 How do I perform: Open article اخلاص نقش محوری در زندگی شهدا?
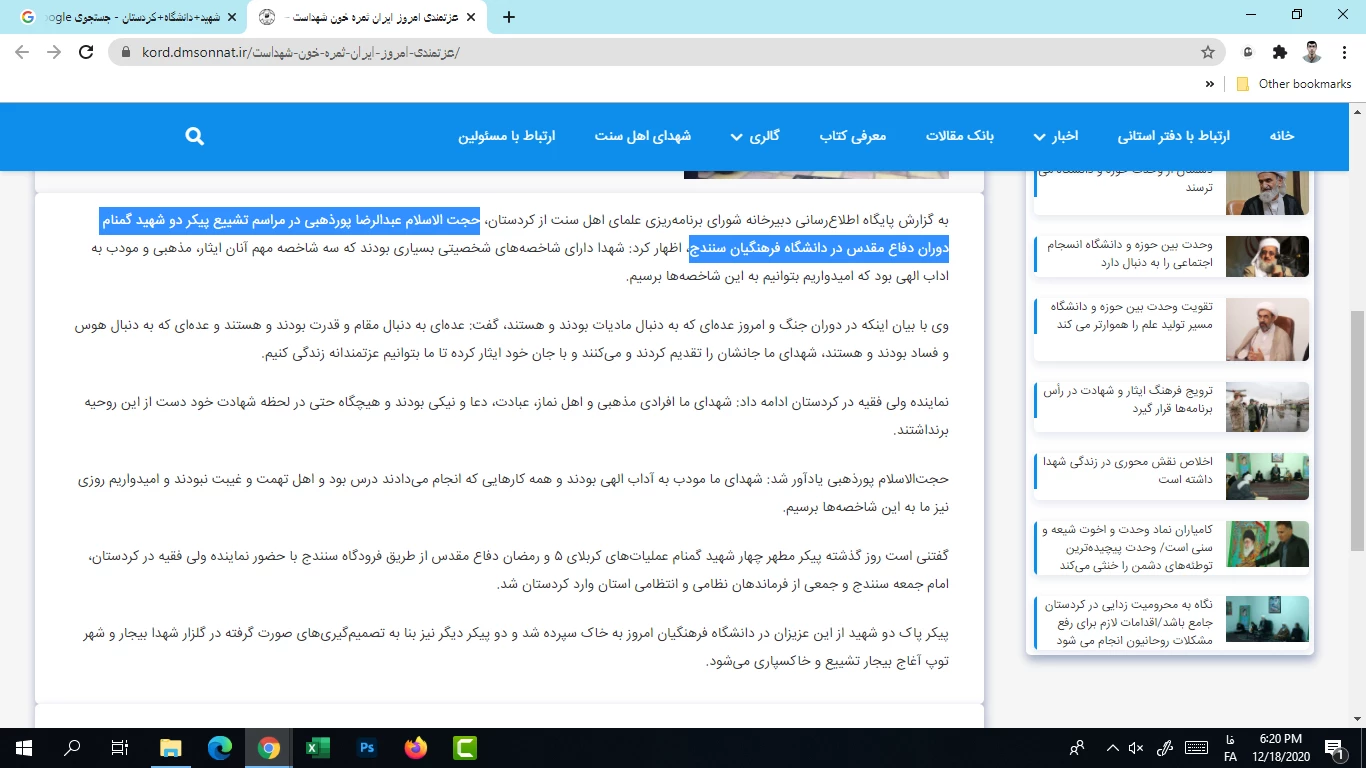[x=1127, y=470]
